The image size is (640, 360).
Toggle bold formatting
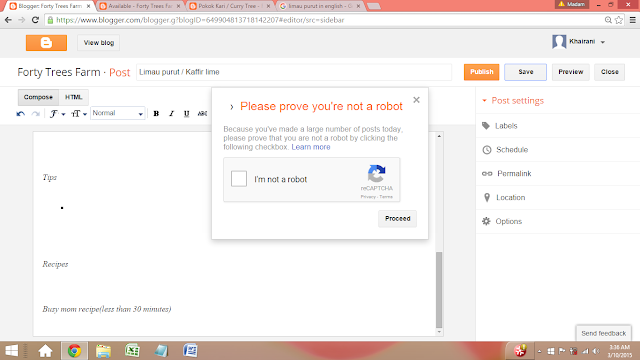(156, 114)
